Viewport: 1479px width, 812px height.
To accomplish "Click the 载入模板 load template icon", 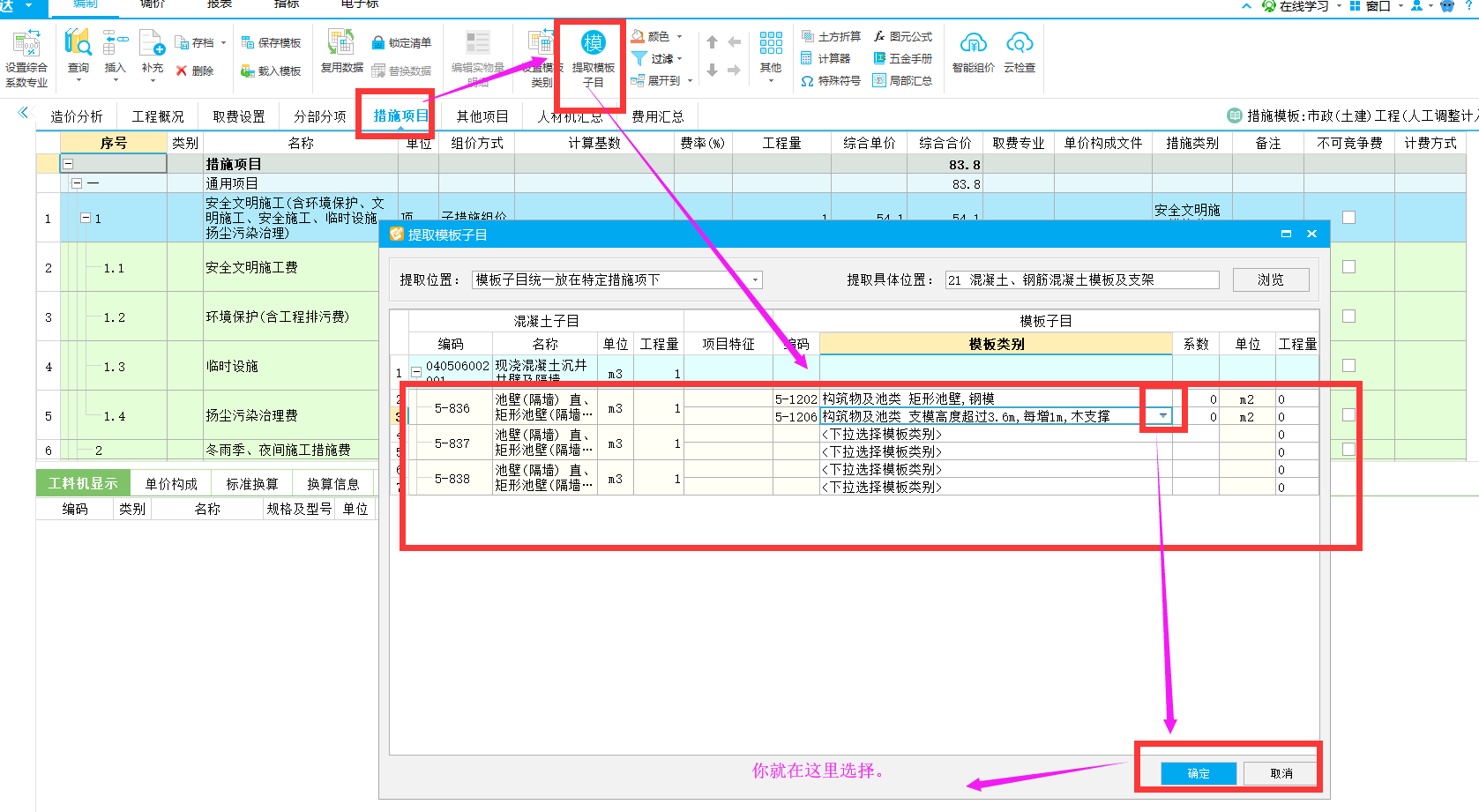I will click(x=248, y=71).
